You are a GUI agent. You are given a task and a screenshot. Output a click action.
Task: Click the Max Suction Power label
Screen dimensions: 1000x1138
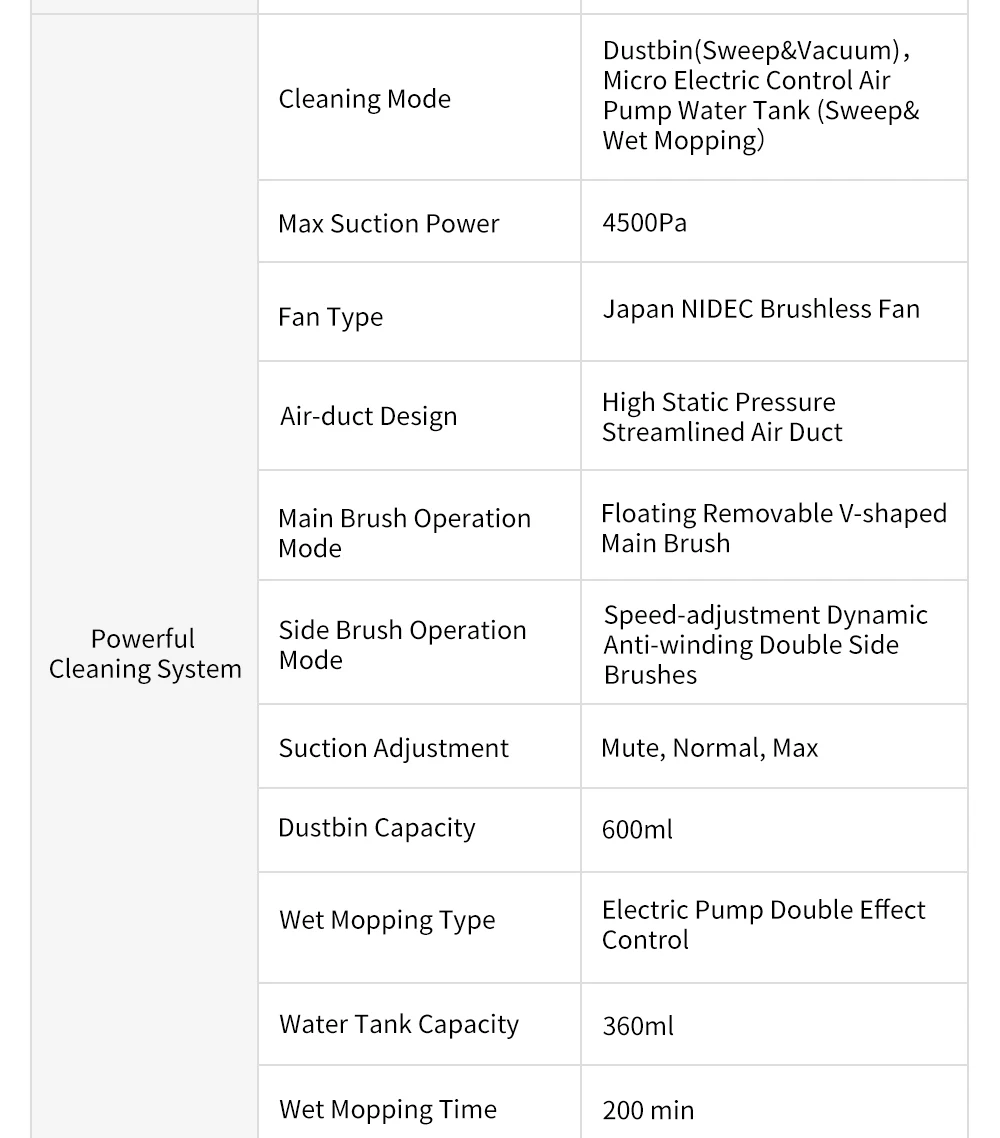click(x=389, y=223)
